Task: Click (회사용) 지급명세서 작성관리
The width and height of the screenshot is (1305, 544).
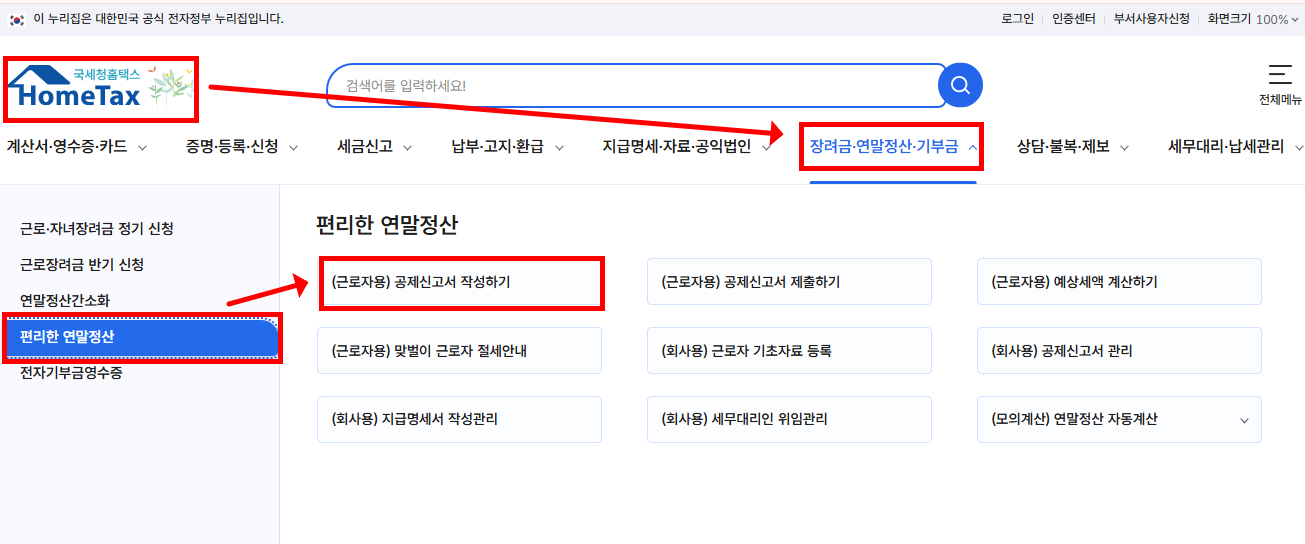Action: (x=460, y=420)
